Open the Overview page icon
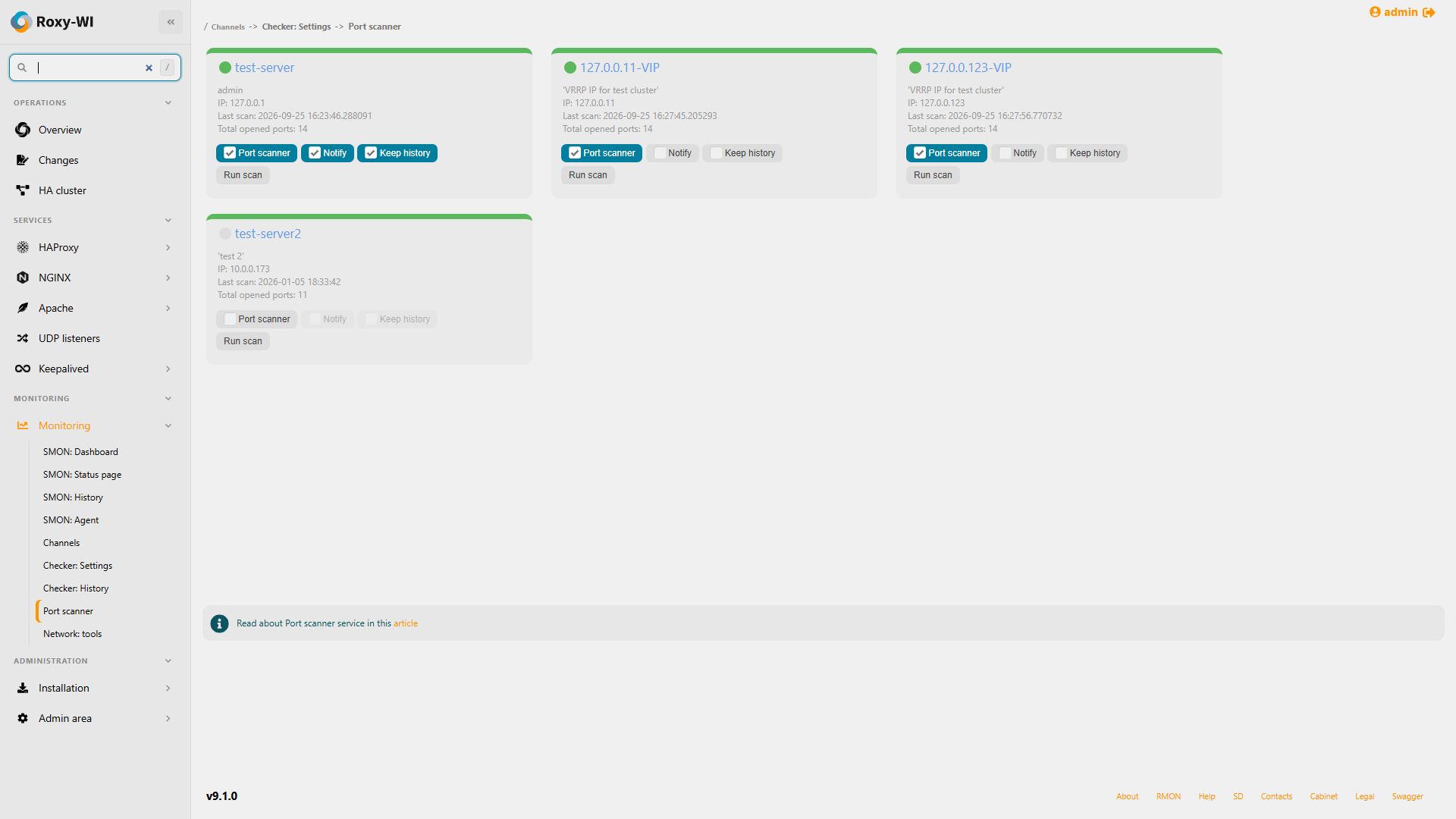 click(x=23, y=130)
